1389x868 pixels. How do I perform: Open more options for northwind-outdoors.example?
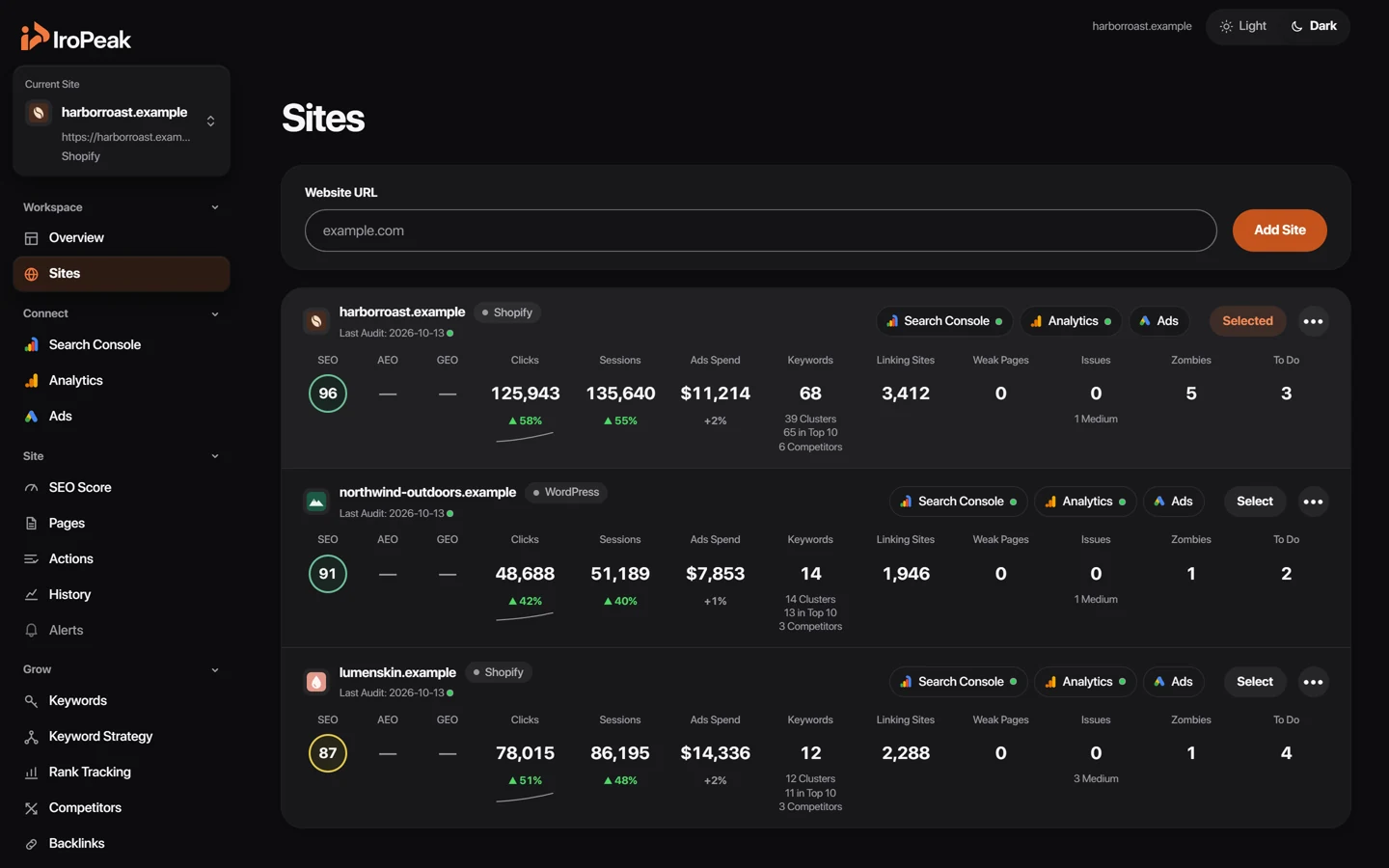(x=1313, y=502)
